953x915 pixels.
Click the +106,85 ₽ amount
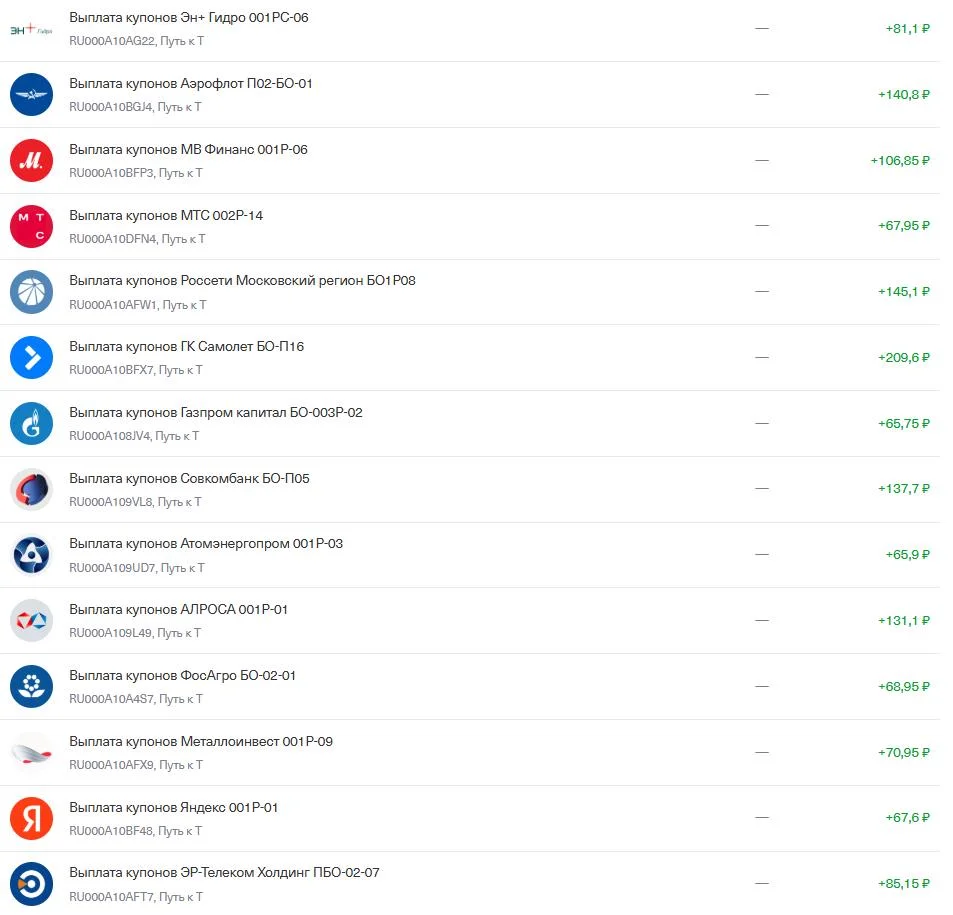pos(900,161)
